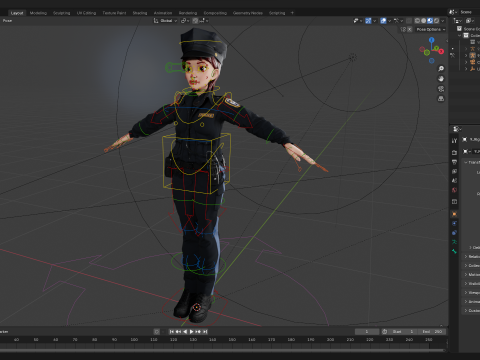Open the World properties tab
This screenshot has width=480, height=360.
454,190
